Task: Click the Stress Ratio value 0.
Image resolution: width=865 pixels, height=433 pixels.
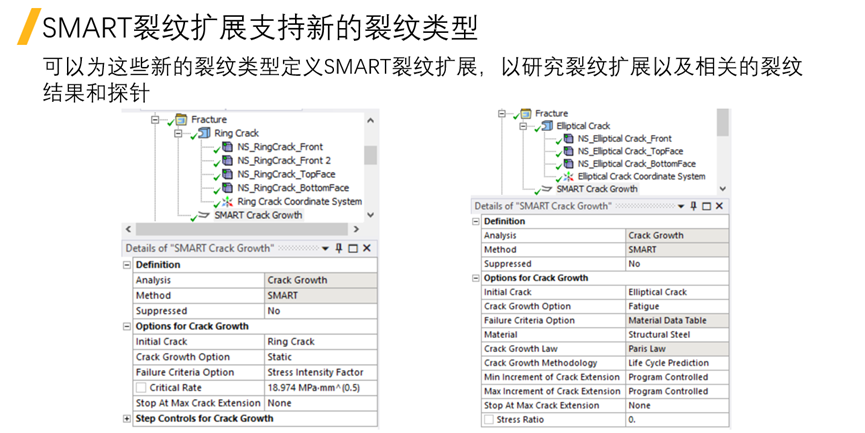Action: 677,420
